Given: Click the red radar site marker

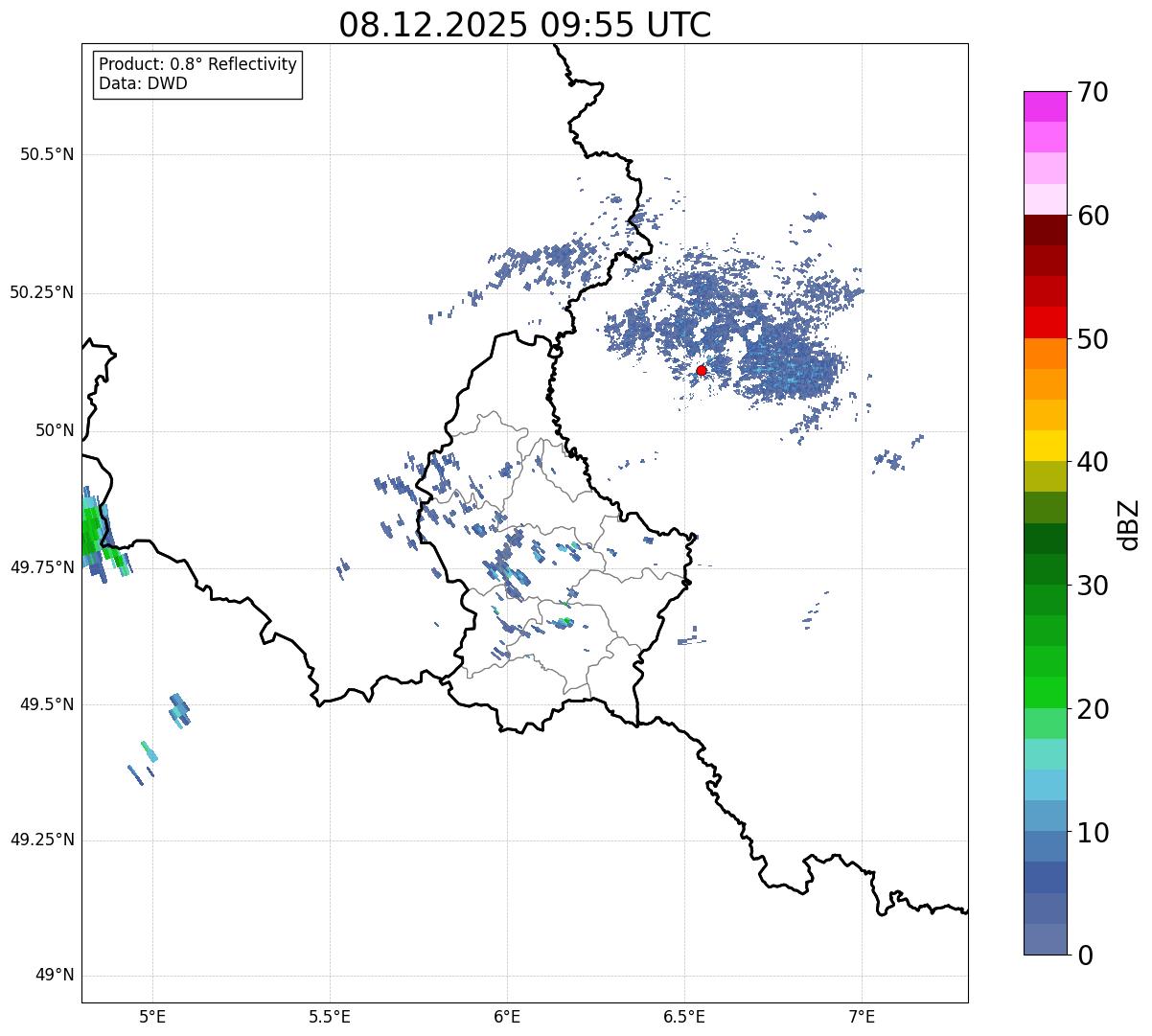Looking at the screenshot, I should point(702,370).
